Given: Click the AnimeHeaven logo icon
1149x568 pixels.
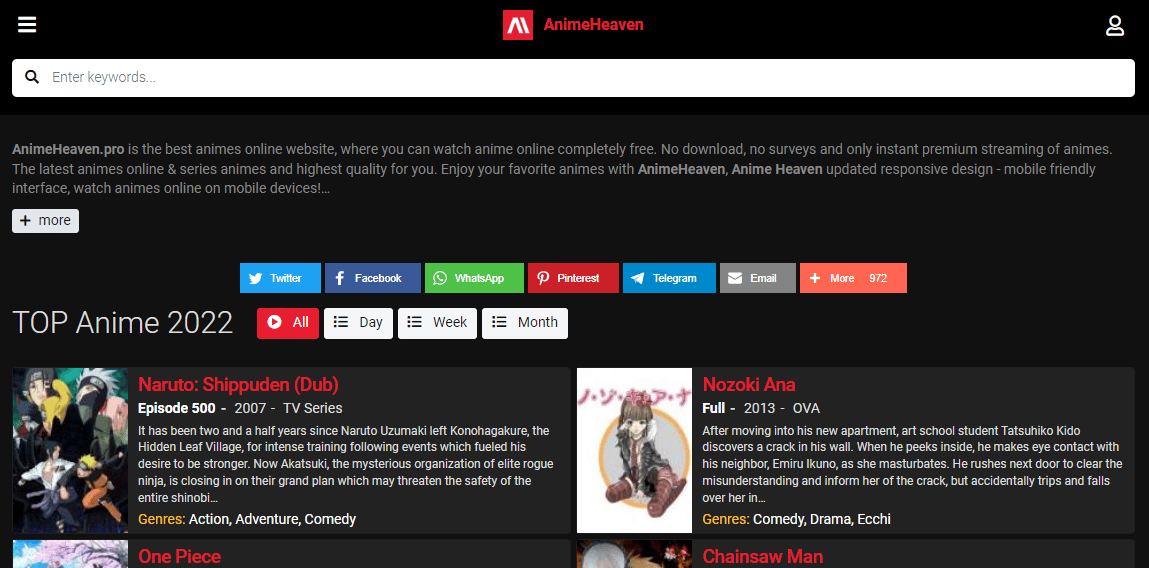Looking at the screenshot, I should (x=517, y=25).
